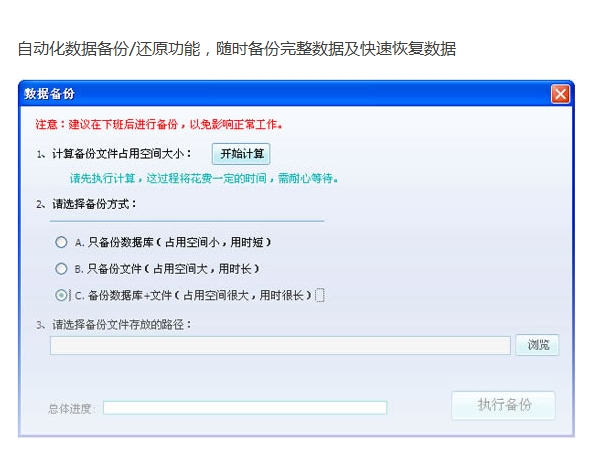Select option C 备份数据库+文件
The height and width of the screenshot is (467, 599).
(61, 295)
